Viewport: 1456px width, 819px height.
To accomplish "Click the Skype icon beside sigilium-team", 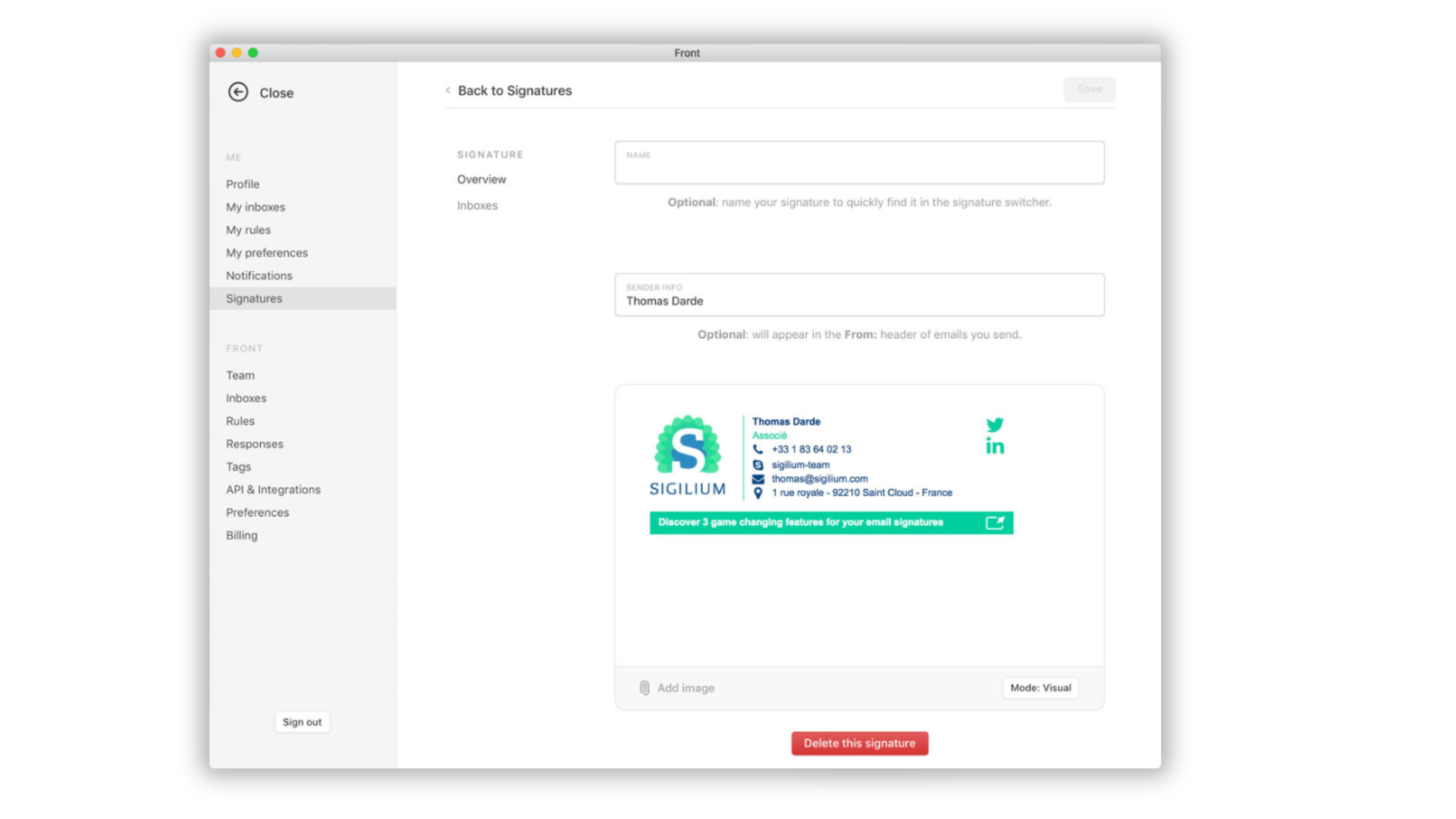I will tap(758, 465).
